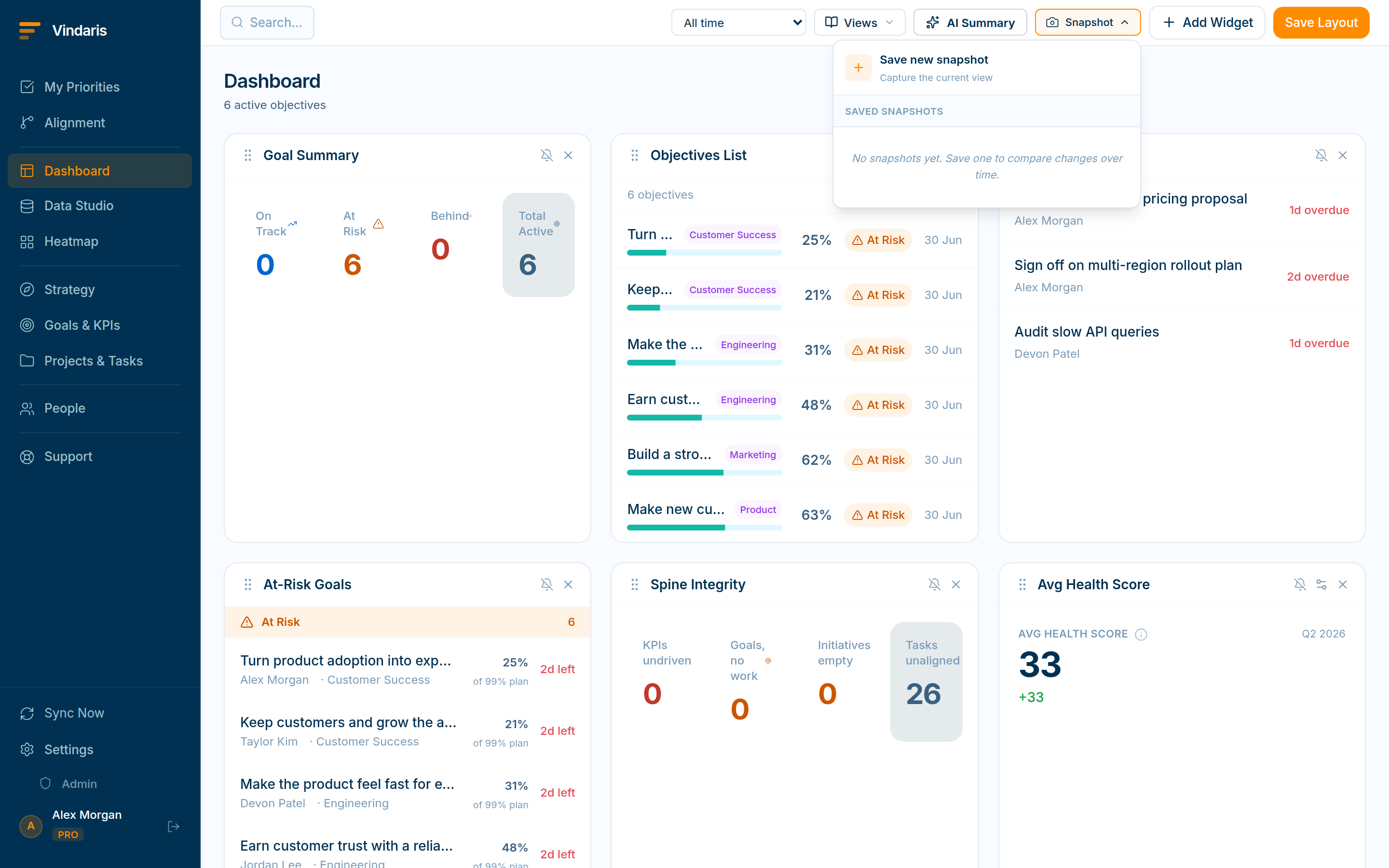Mute alerts on Goal Summary widget
Viewport: 1389px width, 868px height.
[546, 155]
